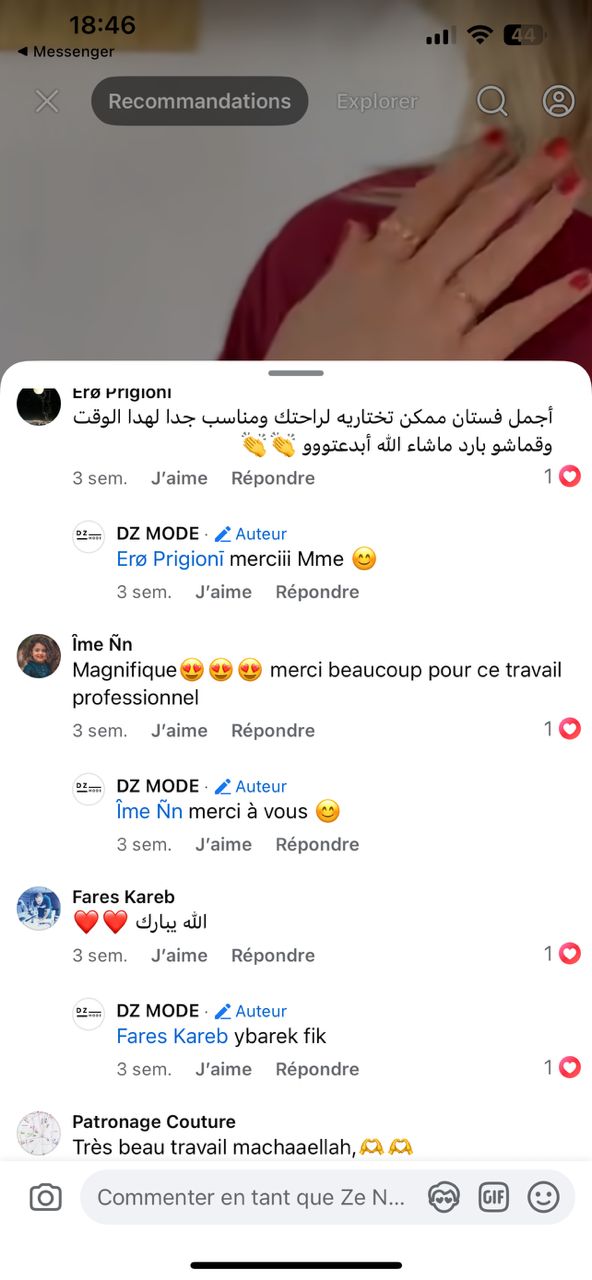
Task: Tap heart reaction on Fares Kareb comment
Action: [x=569, y=954]
